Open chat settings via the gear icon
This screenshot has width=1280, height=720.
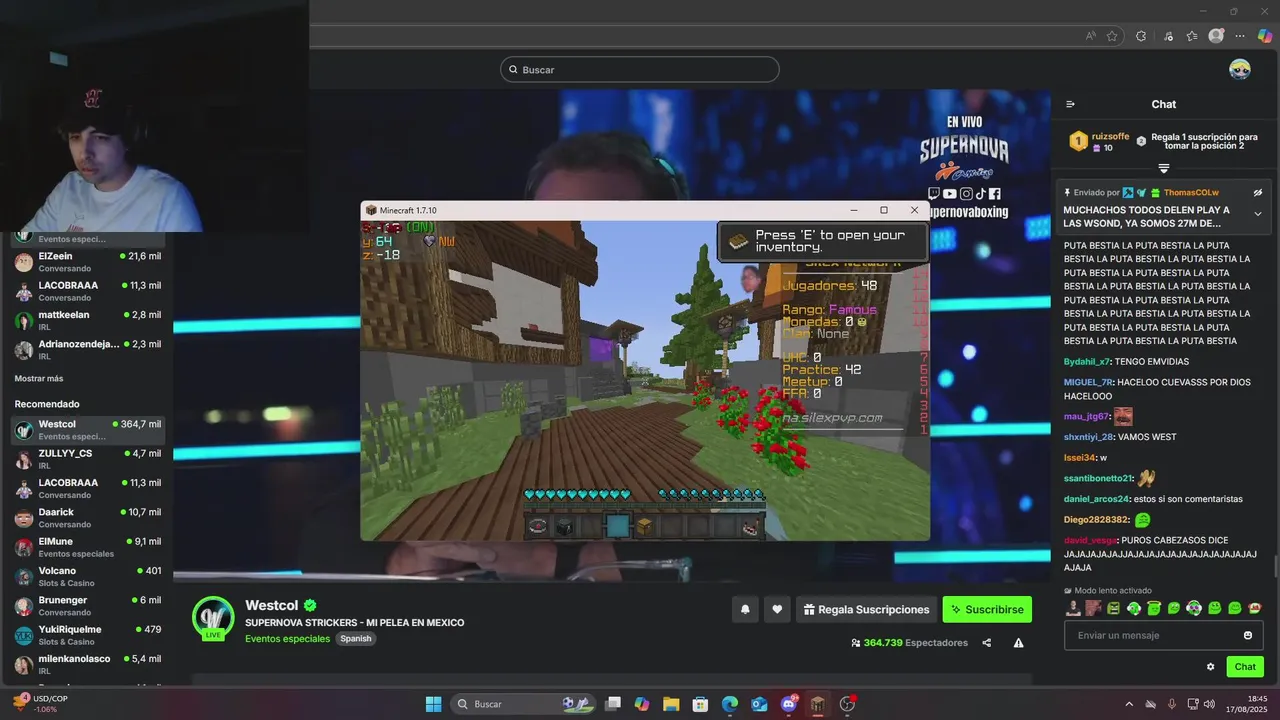click(x=1210, y=667)
